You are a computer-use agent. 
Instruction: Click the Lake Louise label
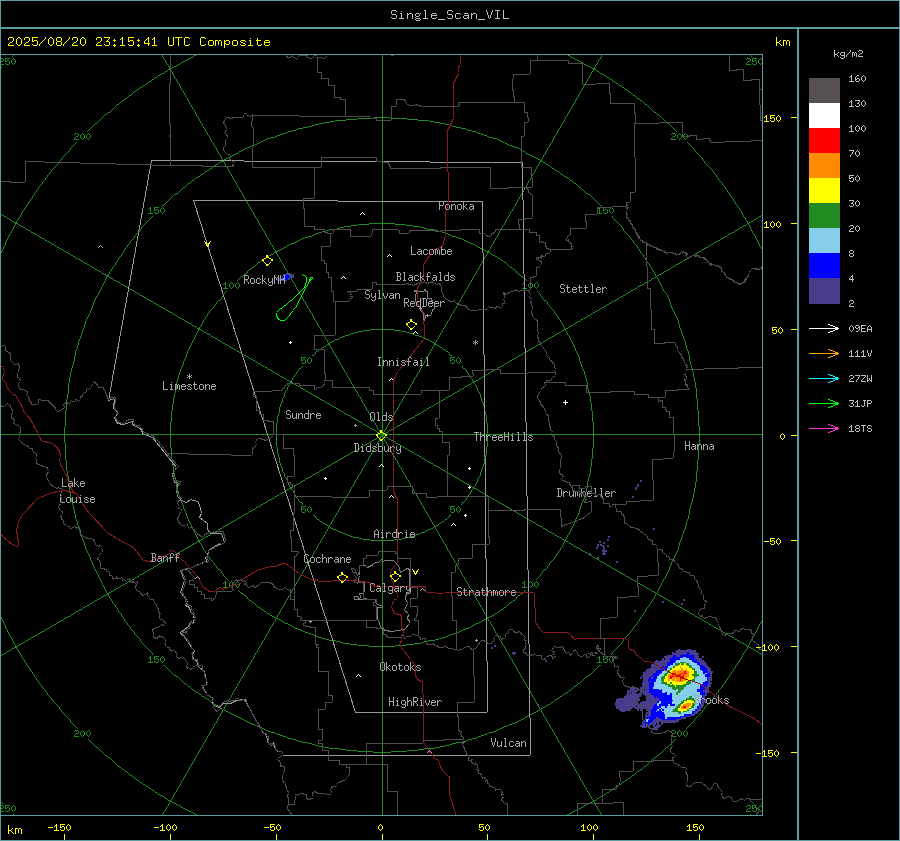(x=77, y=491)
